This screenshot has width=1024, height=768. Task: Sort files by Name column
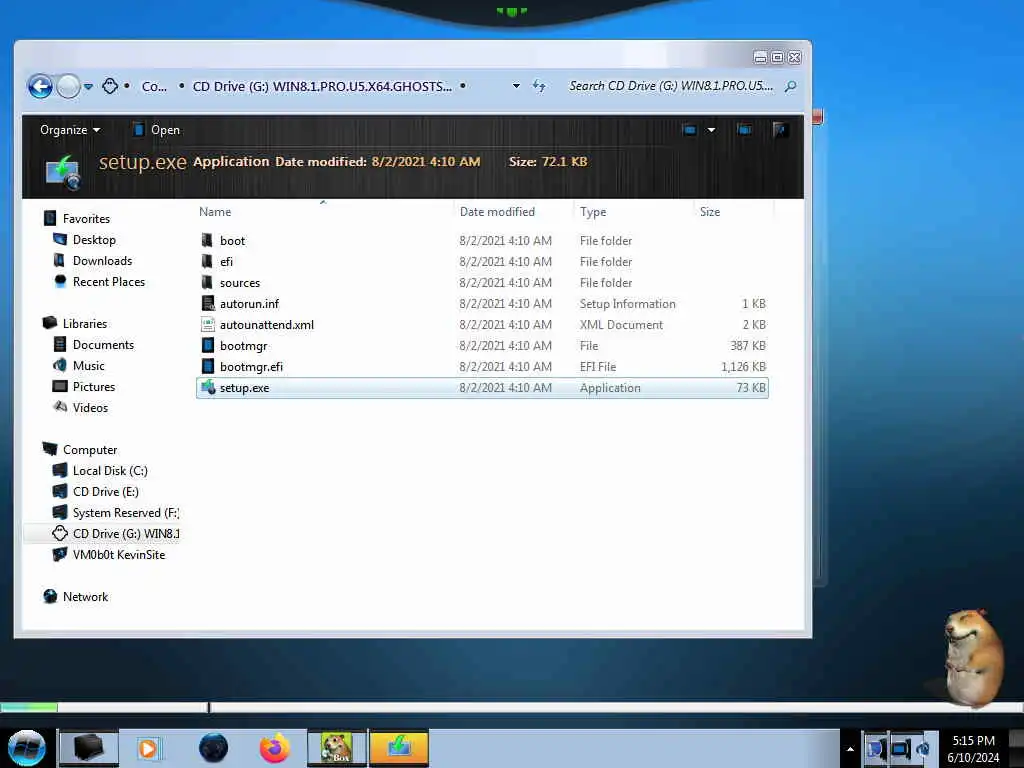[x=215, y=212]
